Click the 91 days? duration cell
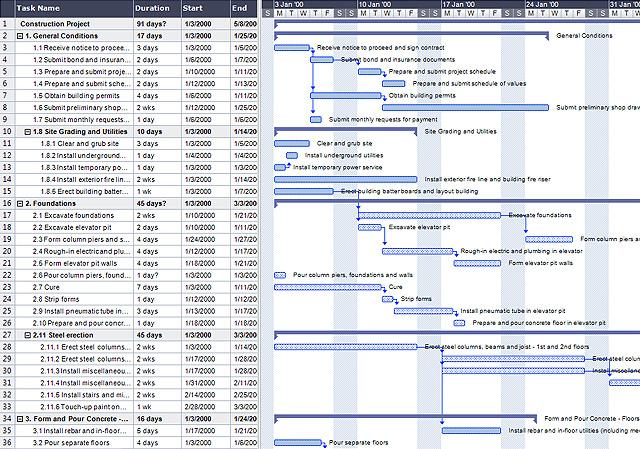Image resolution: width=640 pixels, height=449 pixels. [157, 24]
